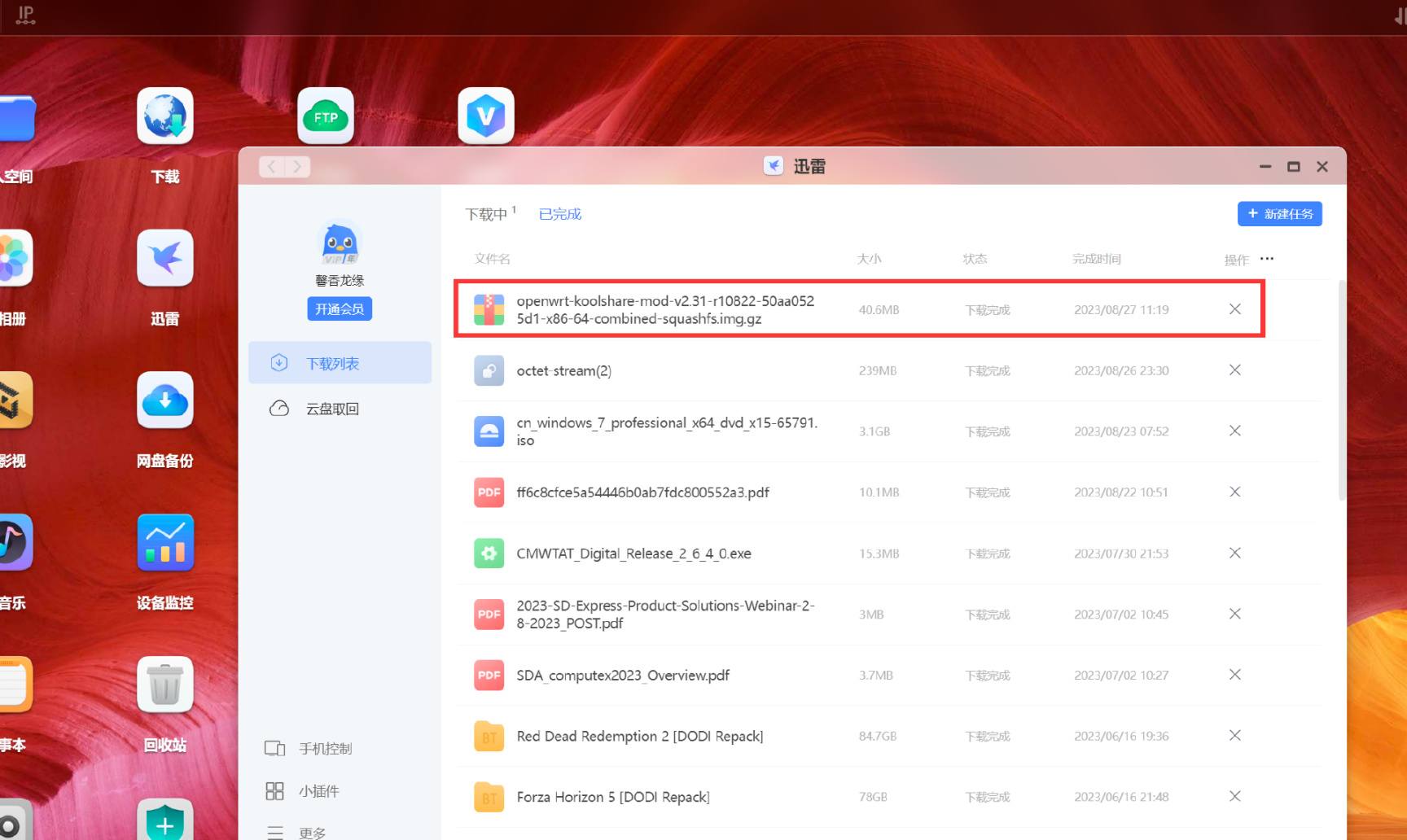The height and width of the screenshot is (840, 1407).
Task: Remove the SDA_computex2023_Overview.pdf task
Action: tap(1235, 675)
